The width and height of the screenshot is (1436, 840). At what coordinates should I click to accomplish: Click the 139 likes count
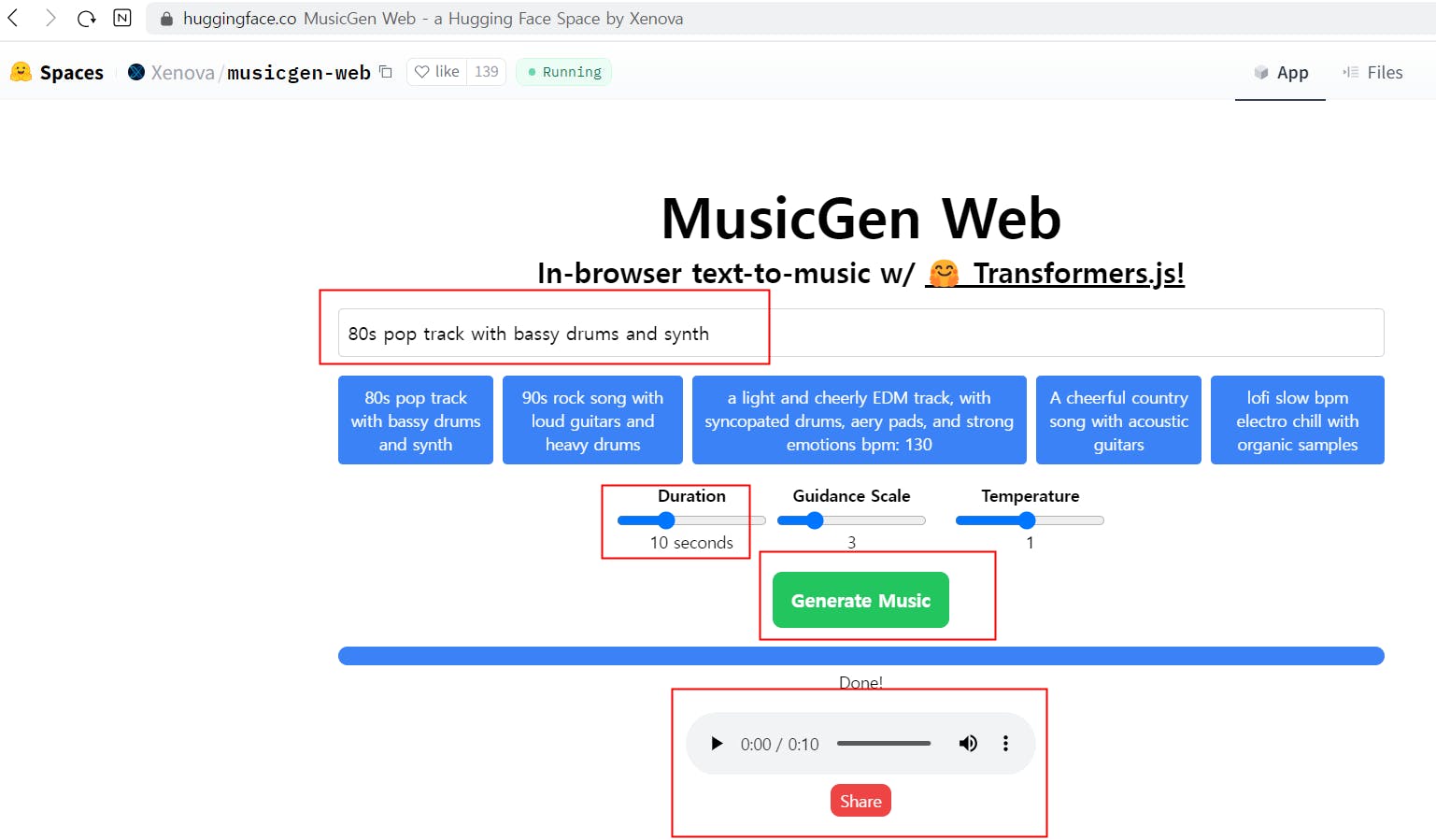tap(487, 72)
